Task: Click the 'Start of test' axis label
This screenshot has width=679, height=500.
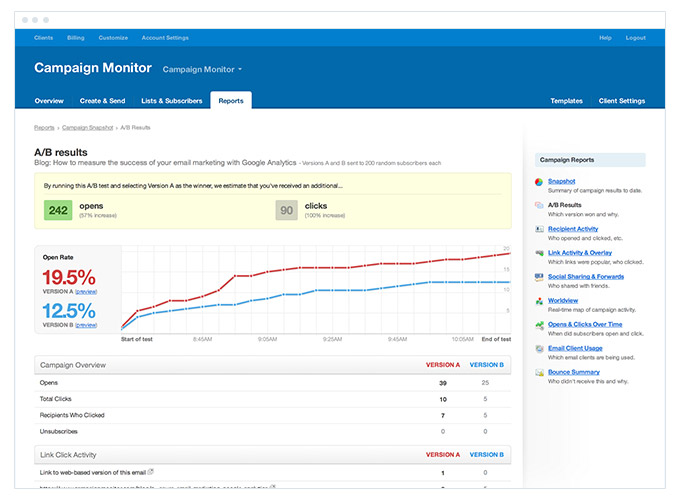Action: (x=136, y=339)
